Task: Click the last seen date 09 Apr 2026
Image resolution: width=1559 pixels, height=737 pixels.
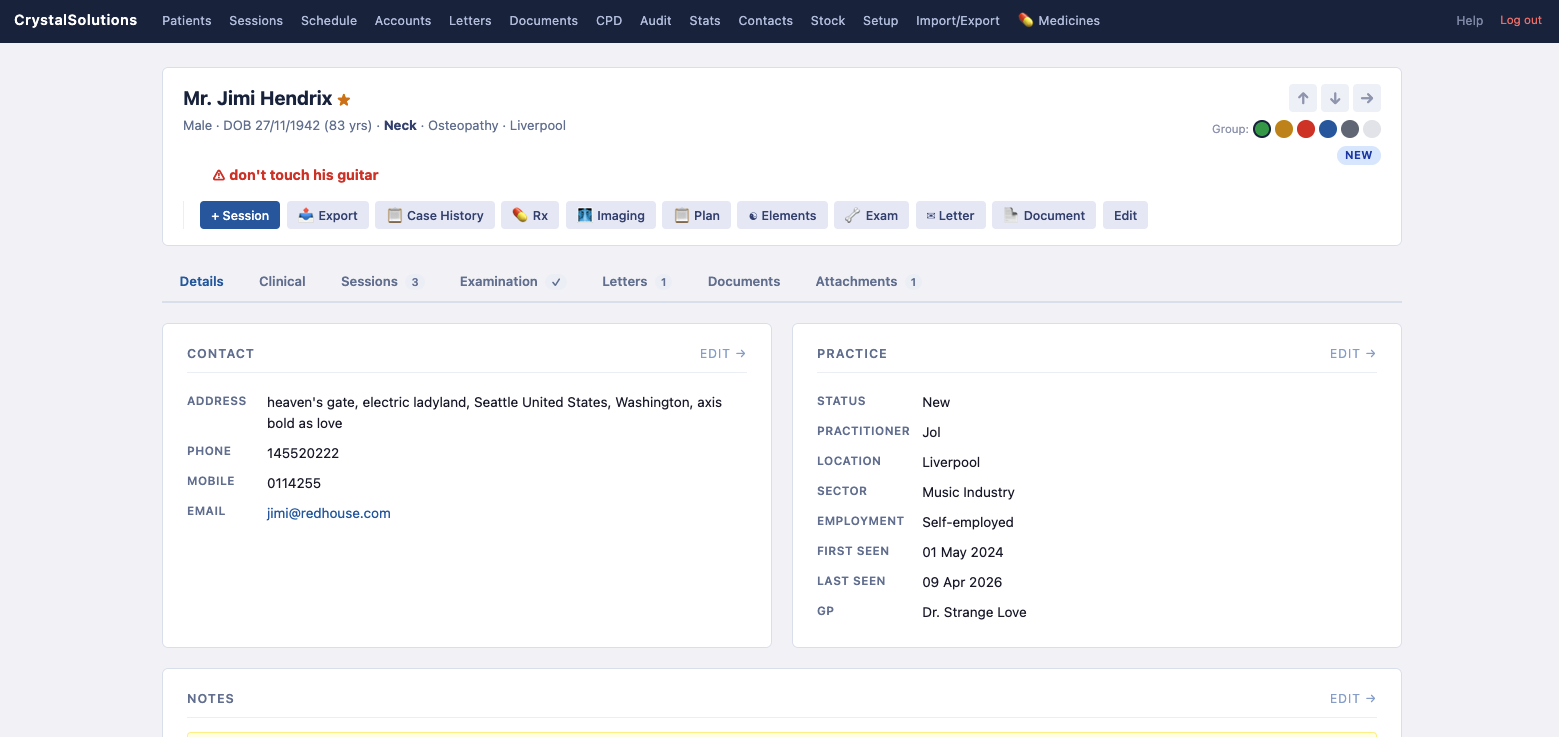Action: [962, 582]
